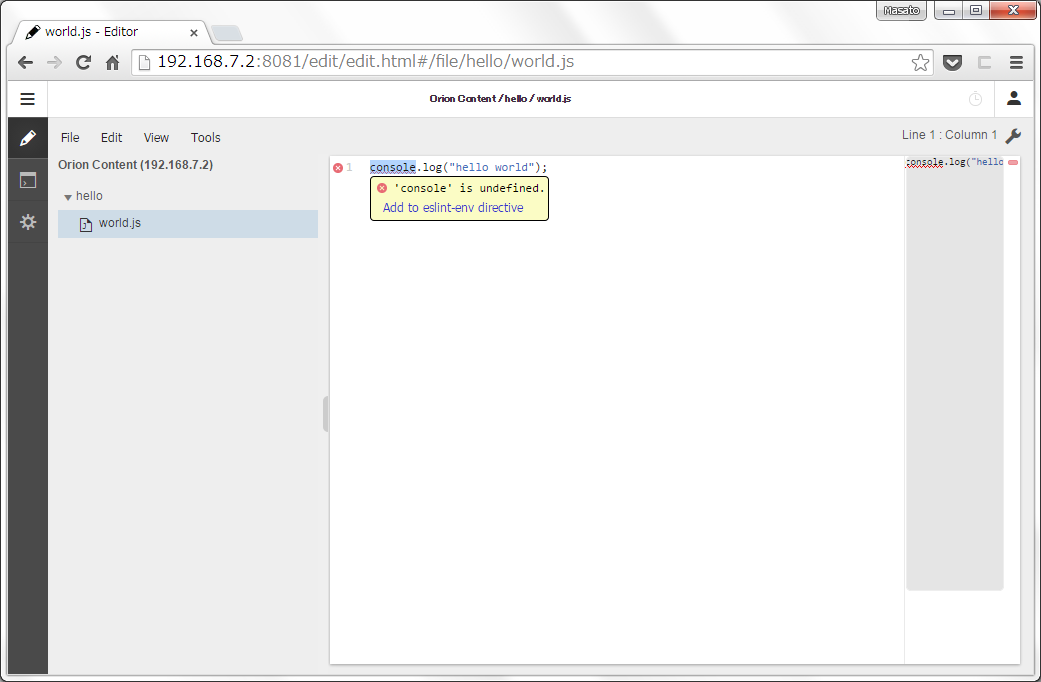Click the world.js file icon in navigator
Screen dimensions: 1041x682
[85, 223]
